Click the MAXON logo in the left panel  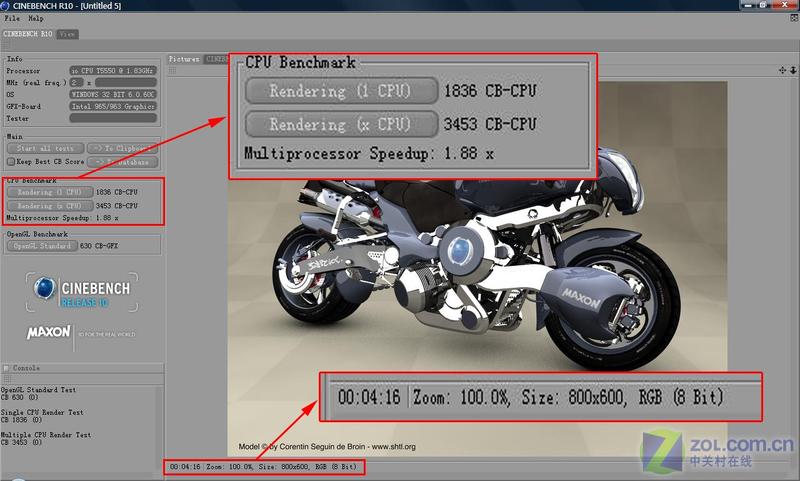(x=48, y=333)
